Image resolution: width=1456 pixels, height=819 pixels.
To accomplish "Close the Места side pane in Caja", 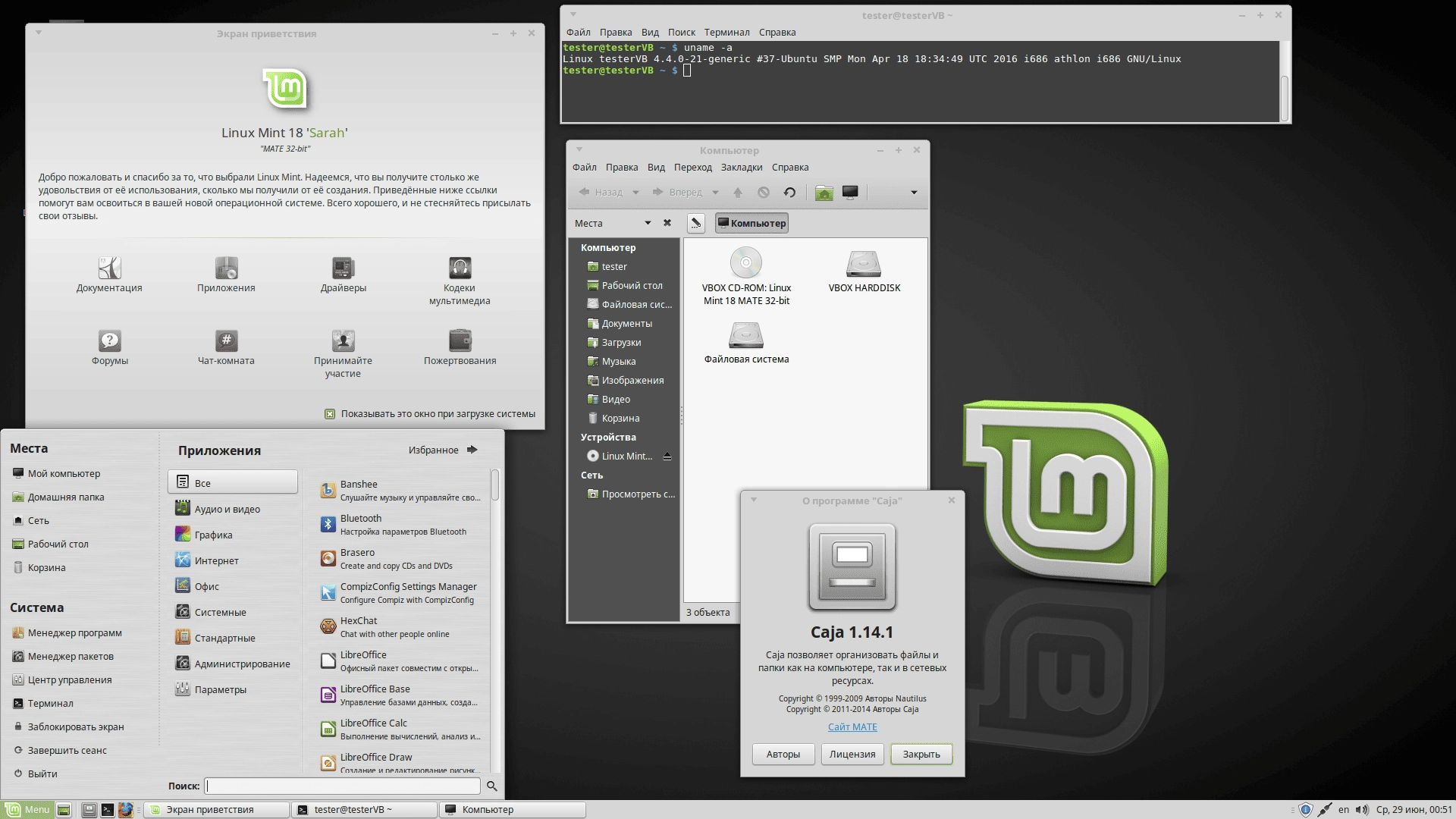I will [x=667, y=223].
